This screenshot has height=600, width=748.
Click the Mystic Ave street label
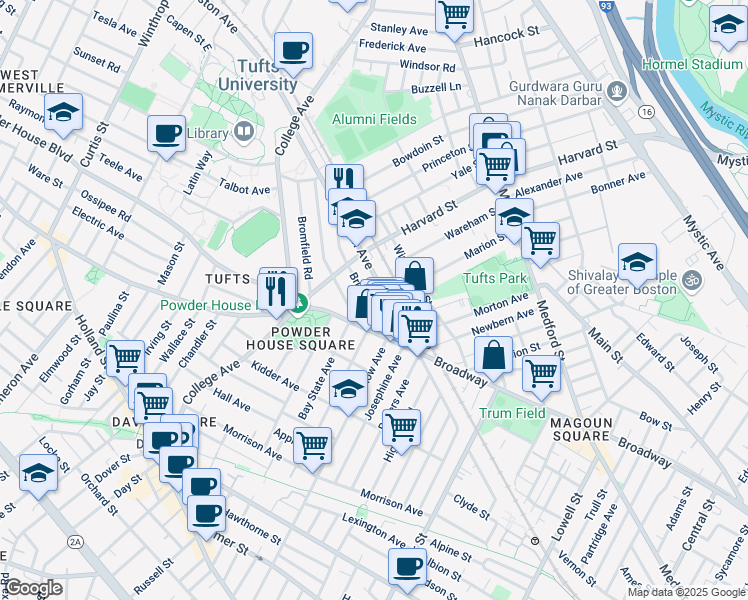[x=704, y=243]
